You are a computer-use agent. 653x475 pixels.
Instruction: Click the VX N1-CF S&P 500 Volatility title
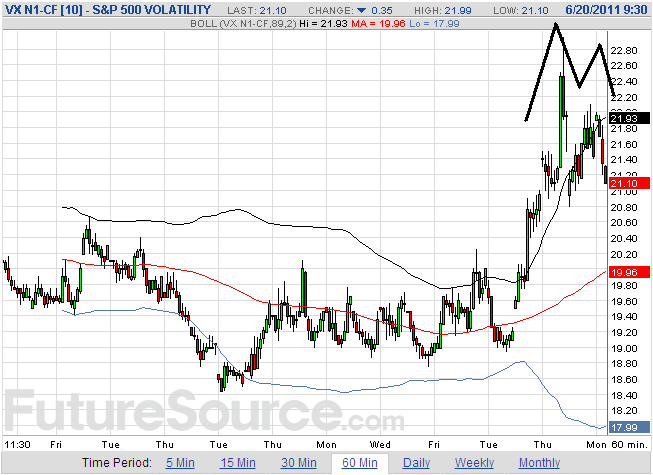pos(108,10)
